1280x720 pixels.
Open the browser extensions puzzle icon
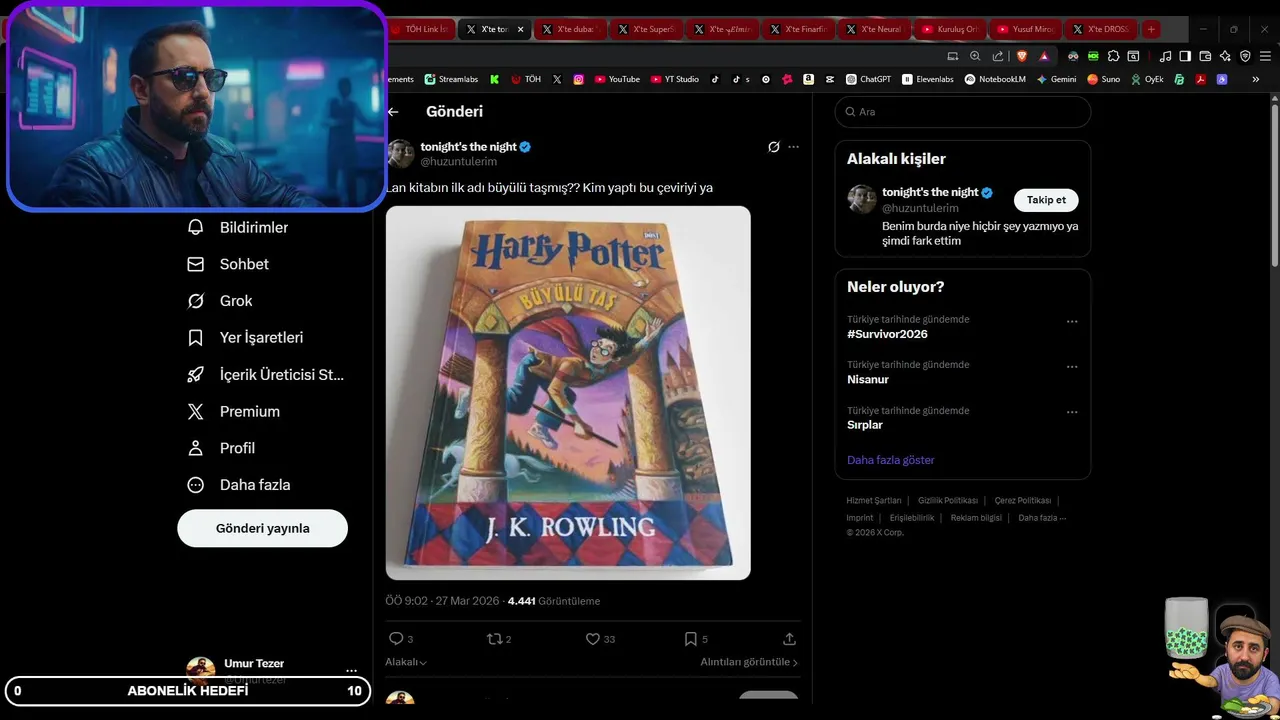point(1115,56)
